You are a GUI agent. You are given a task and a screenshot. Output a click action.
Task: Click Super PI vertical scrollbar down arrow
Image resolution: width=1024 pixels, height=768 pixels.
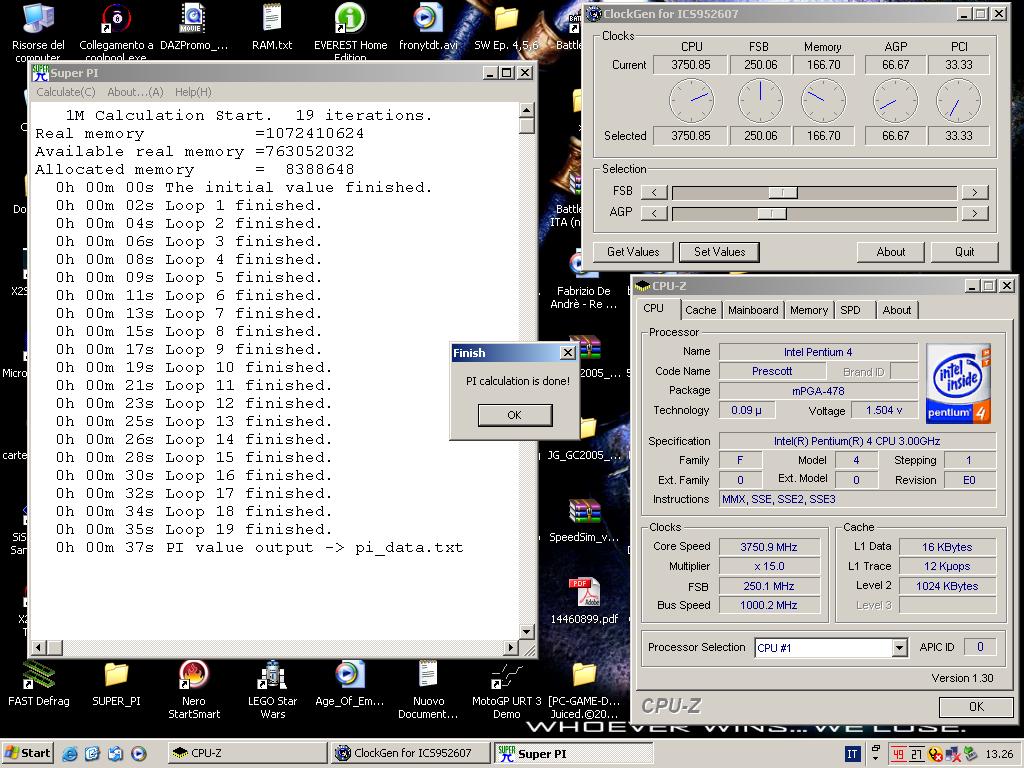tap(526, 632)
